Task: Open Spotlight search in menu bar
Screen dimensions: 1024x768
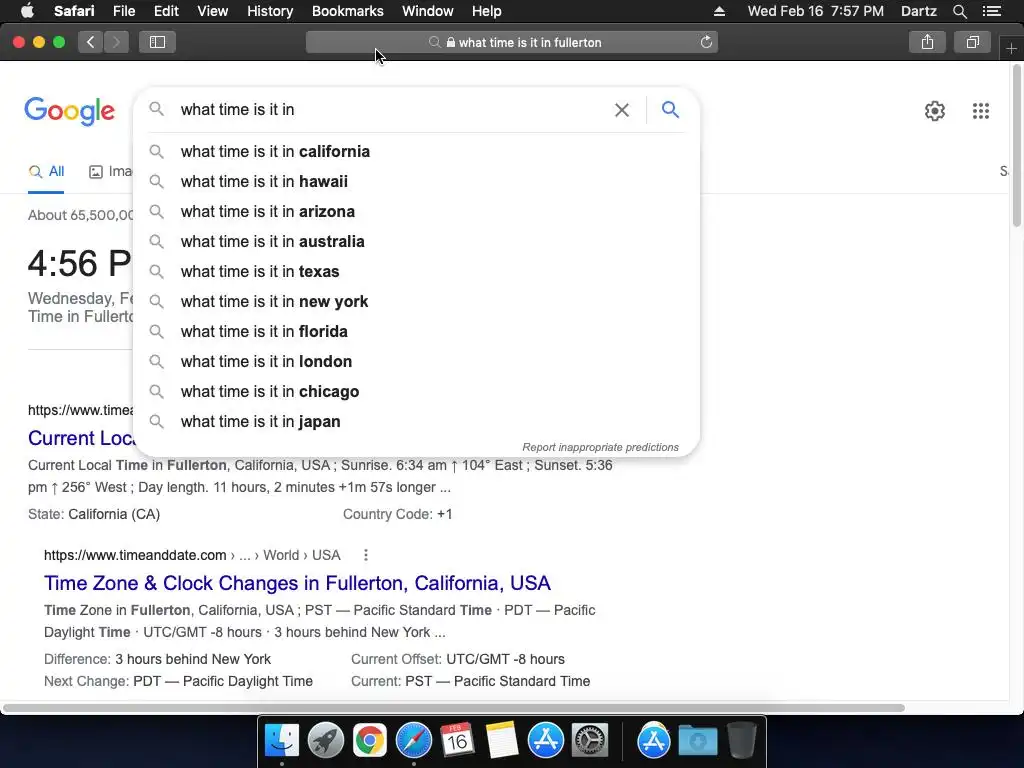Action: coord(959,11)
